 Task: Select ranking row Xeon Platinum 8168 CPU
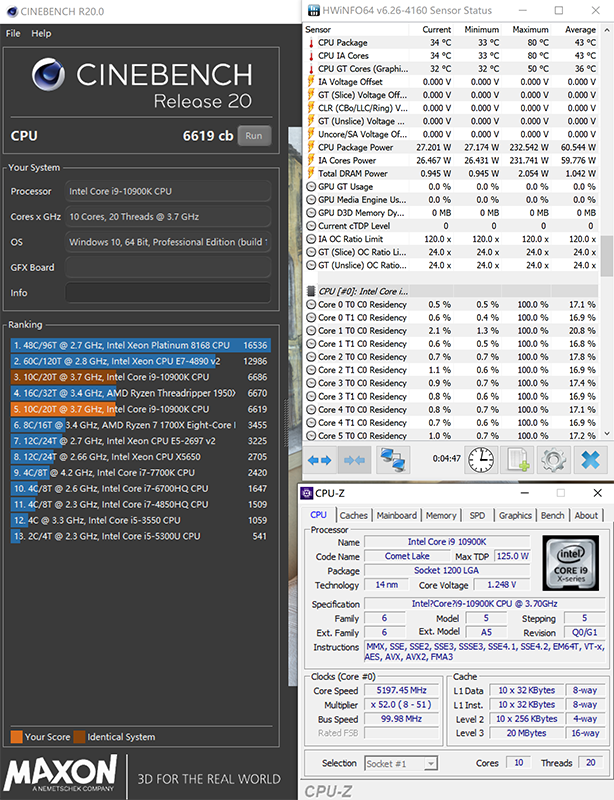tap(140, 345)
